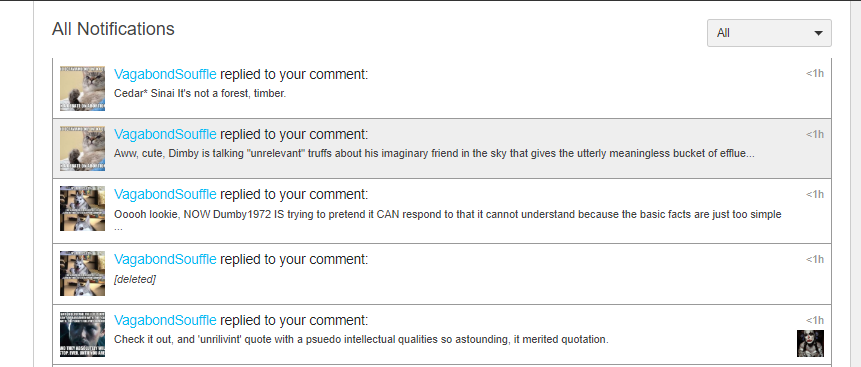The height and width of the screenshot is (367, 861).
Task: Click the <1h timestamp on the first notification
Action: tap(815, 74)
